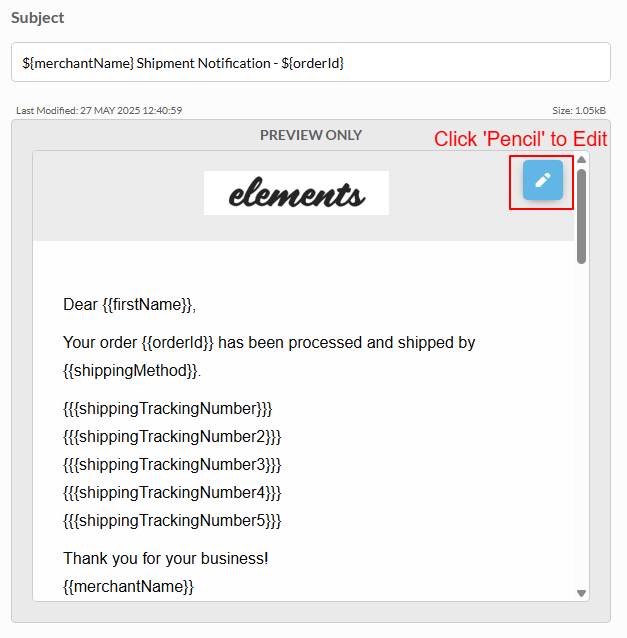Click the {{{shippingTrackingNumber5}}} line
The height and width of the screenshot is (638, 627).
tap(172, 521)
